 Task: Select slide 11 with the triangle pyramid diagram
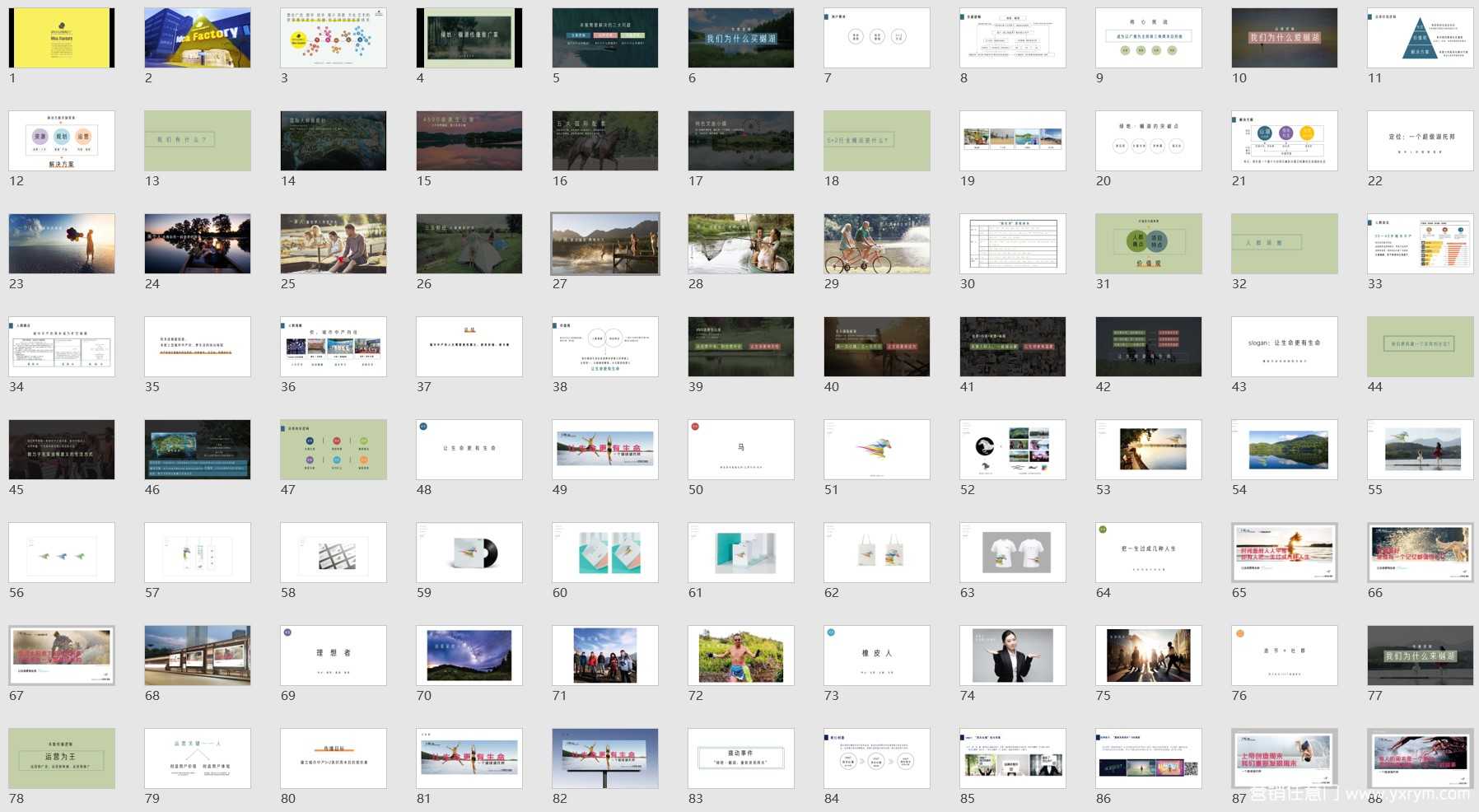tap(1420, 38)
